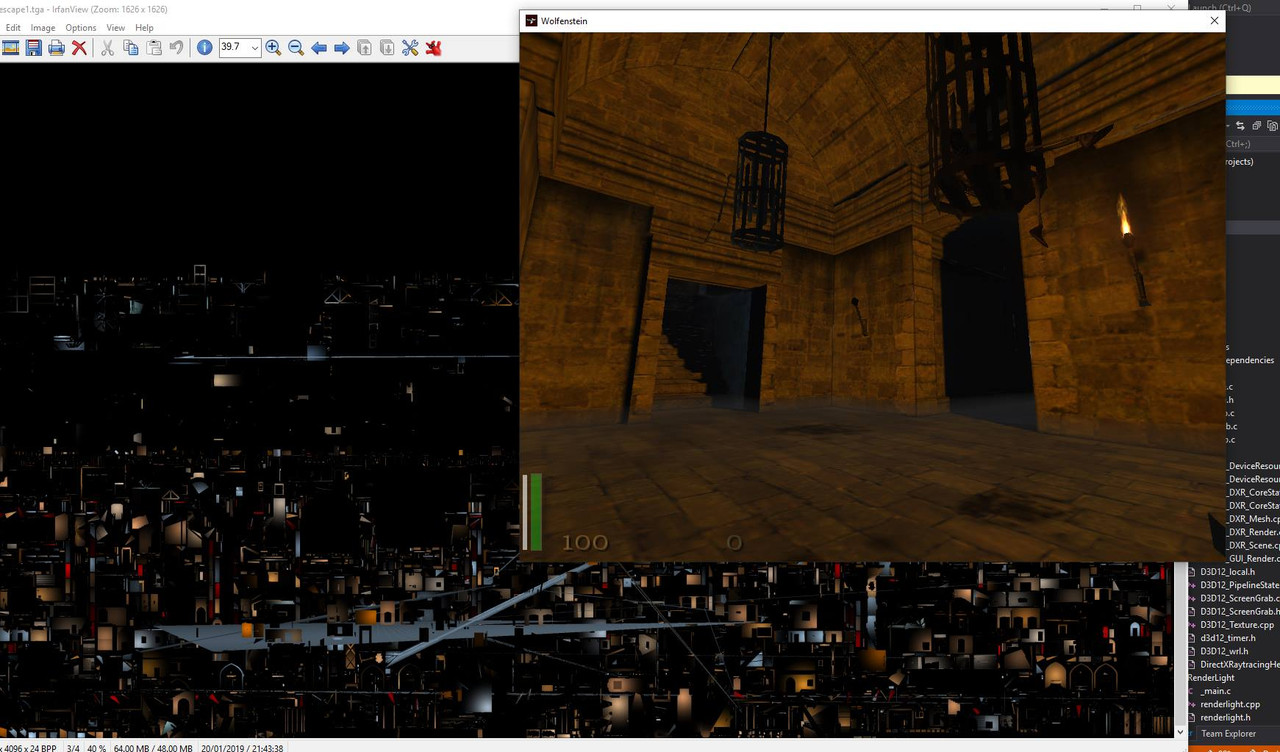1280x752 pixels.
Task: Select D3D12_local.h in Solution Explorer
Action: click(1227, 572)
